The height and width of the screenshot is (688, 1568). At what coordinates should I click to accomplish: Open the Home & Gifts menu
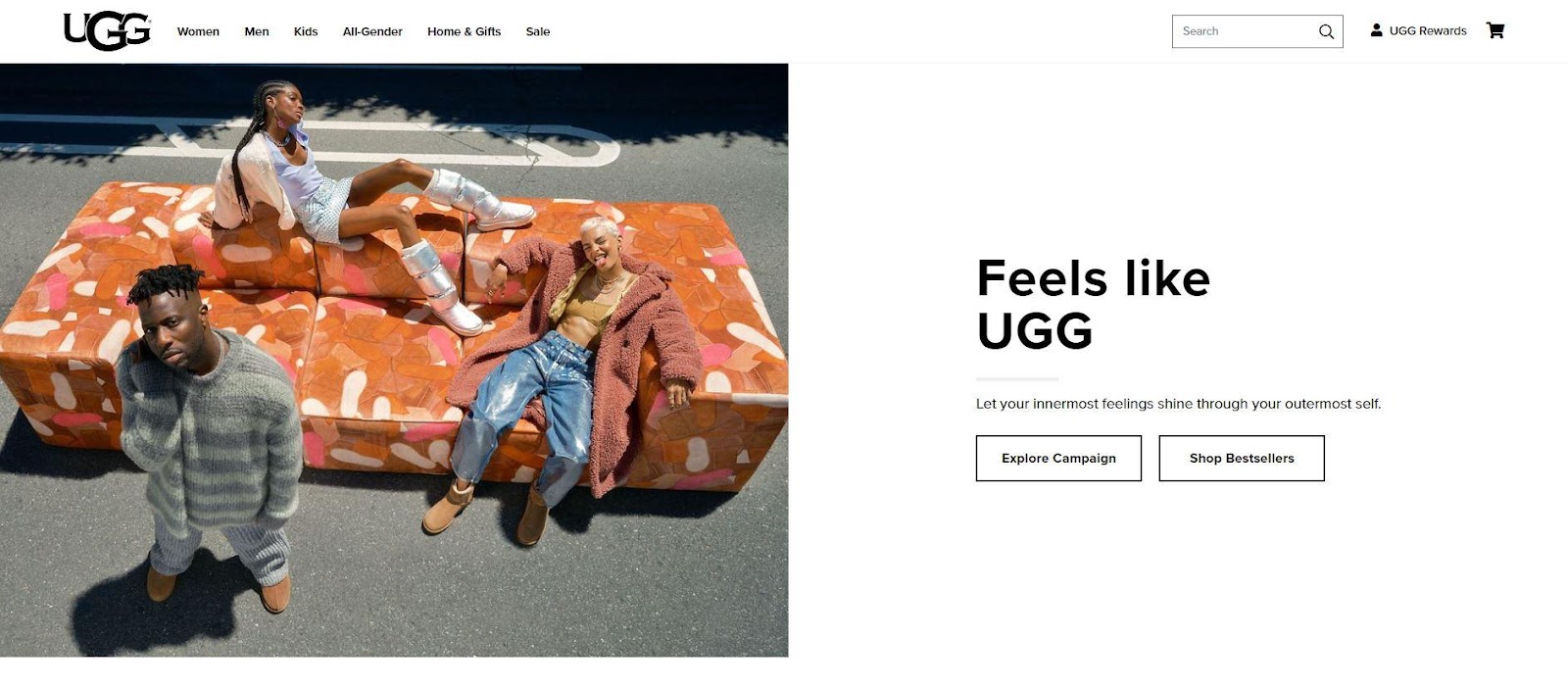(x=464, y=31)
